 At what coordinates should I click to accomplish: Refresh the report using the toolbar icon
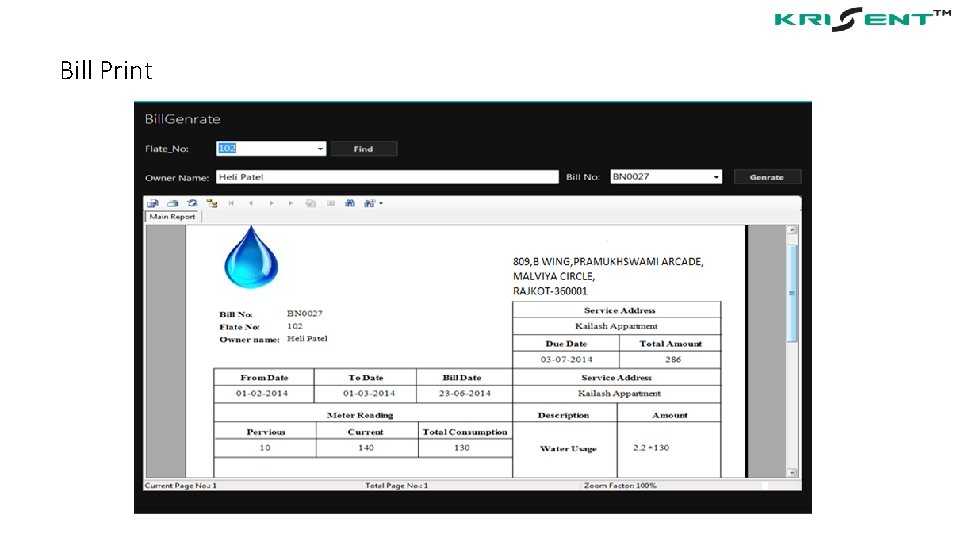click(192, 203)
